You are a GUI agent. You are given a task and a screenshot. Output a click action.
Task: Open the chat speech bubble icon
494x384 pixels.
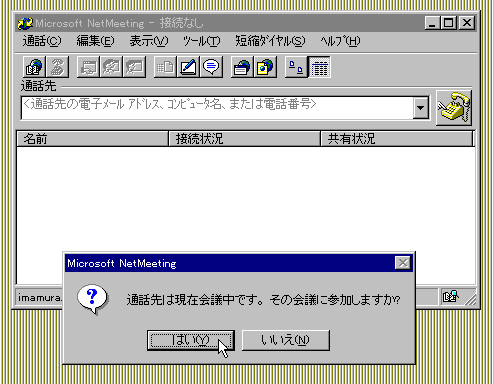click(211, 67)
